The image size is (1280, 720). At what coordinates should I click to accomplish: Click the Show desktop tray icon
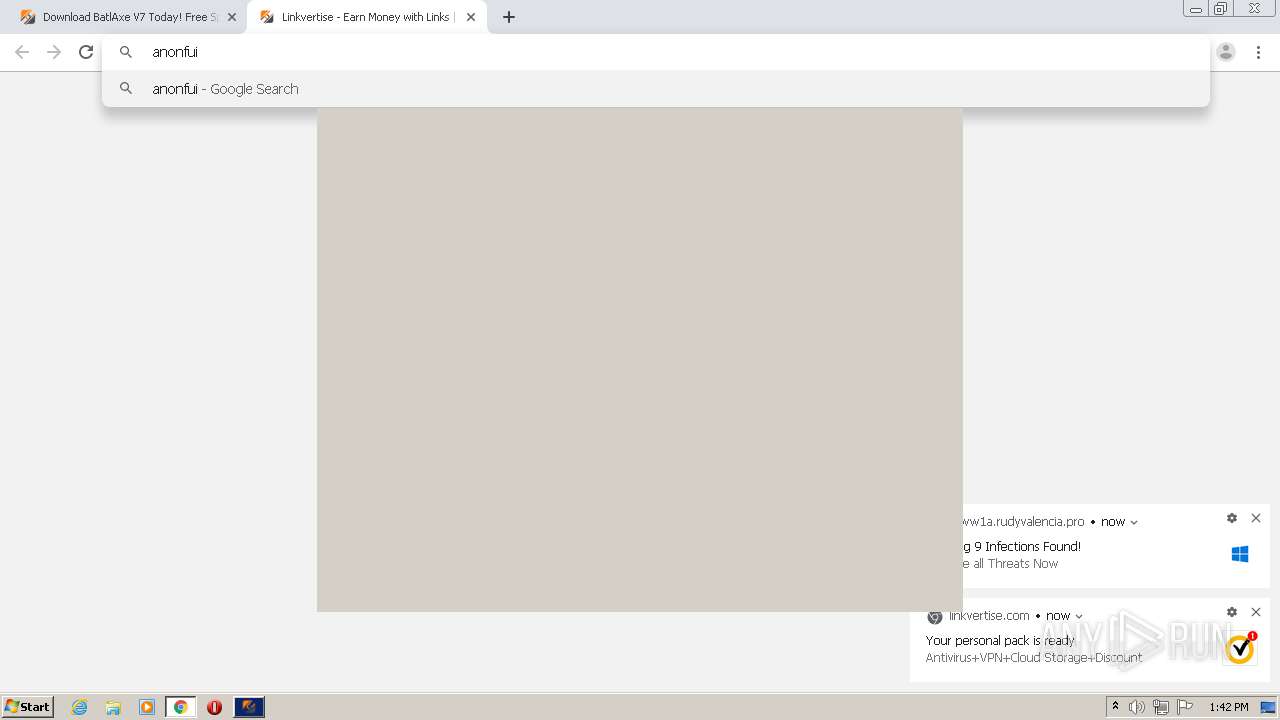1268,707
